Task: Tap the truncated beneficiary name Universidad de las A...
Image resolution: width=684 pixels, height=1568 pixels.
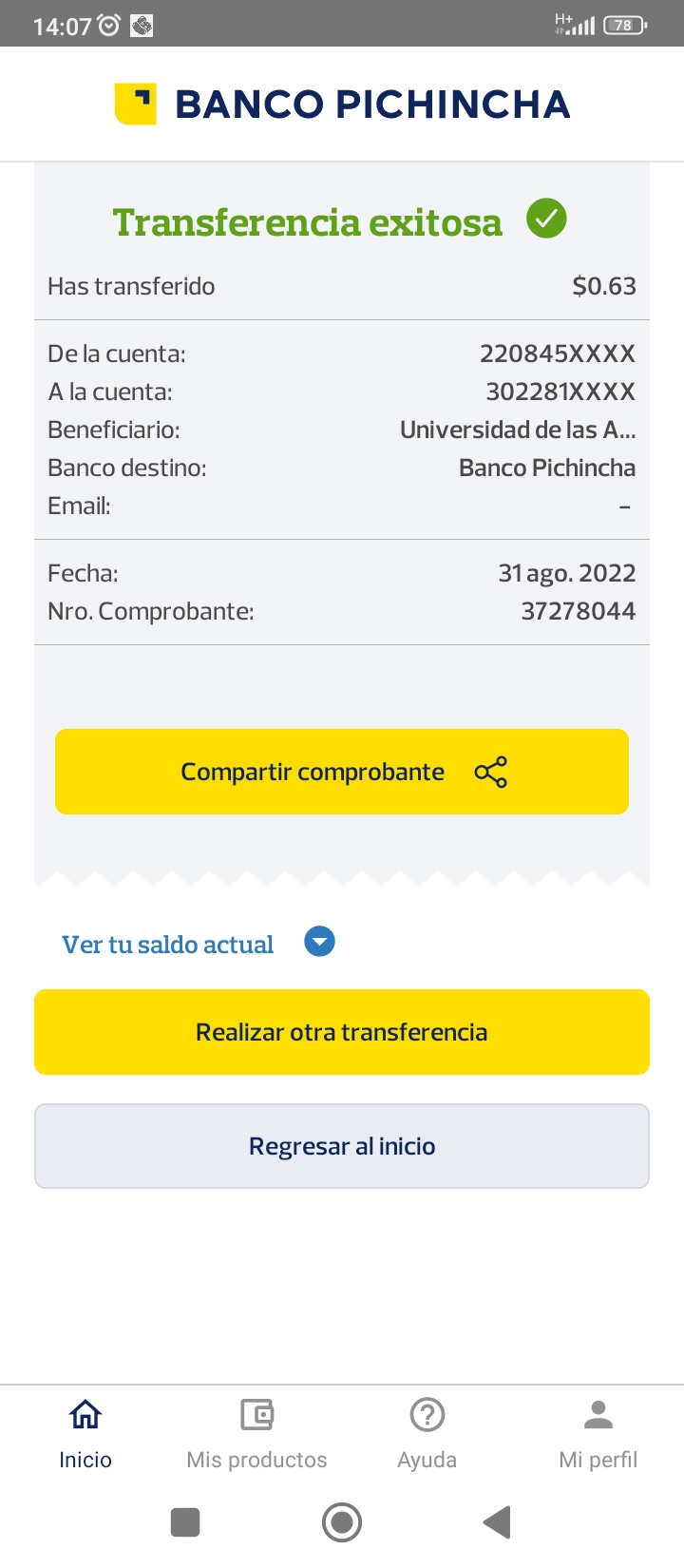Action: [x=518, y=430]
